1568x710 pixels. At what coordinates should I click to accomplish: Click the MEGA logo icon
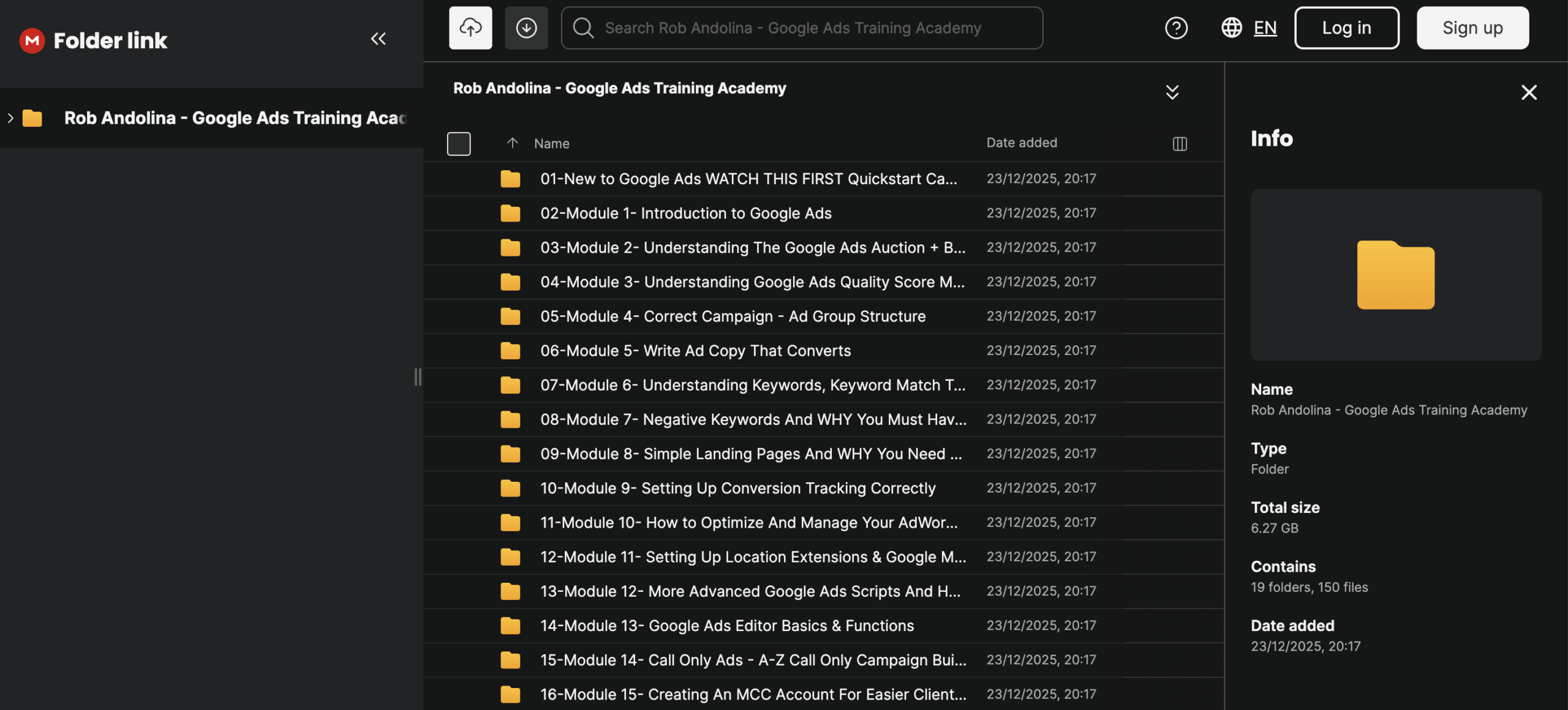(x=32, y=40)
